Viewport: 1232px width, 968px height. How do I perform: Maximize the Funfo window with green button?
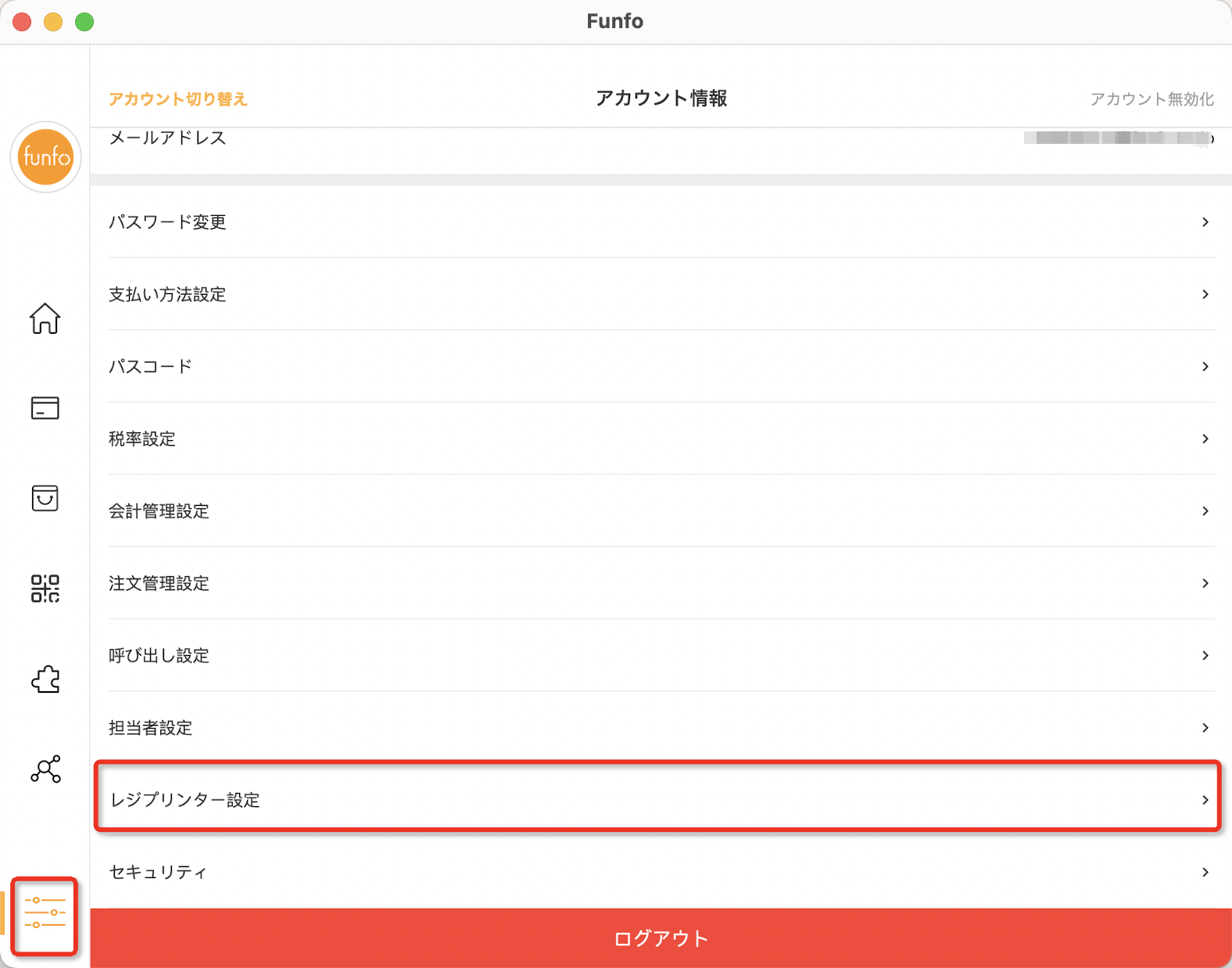point(84,22)
